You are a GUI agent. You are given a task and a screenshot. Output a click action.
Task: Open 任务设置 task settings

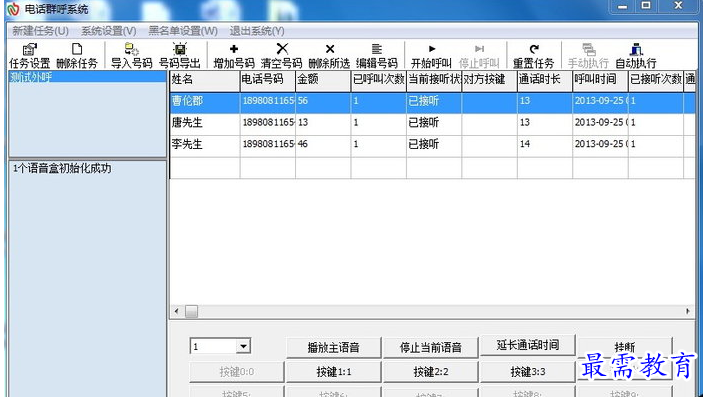30,56
